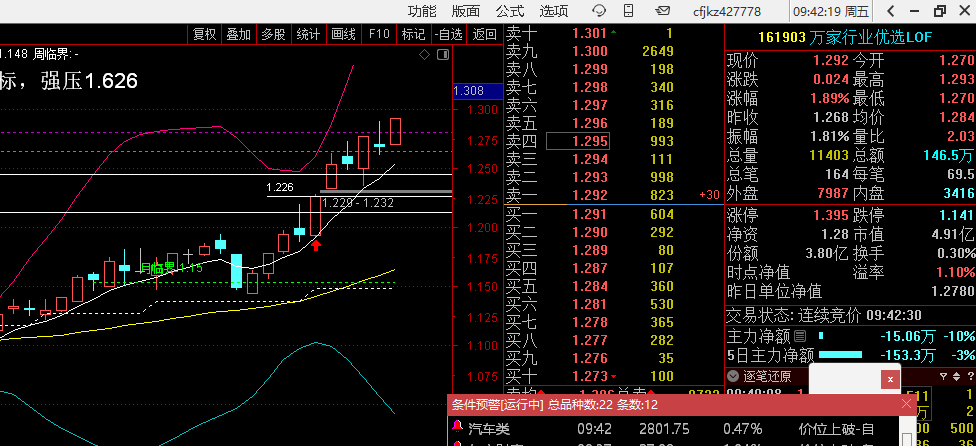The height and width of the screenshot is (446, 976).
Task: Click the 5日主力净额 cyan bar
Action: pos(840,355)
